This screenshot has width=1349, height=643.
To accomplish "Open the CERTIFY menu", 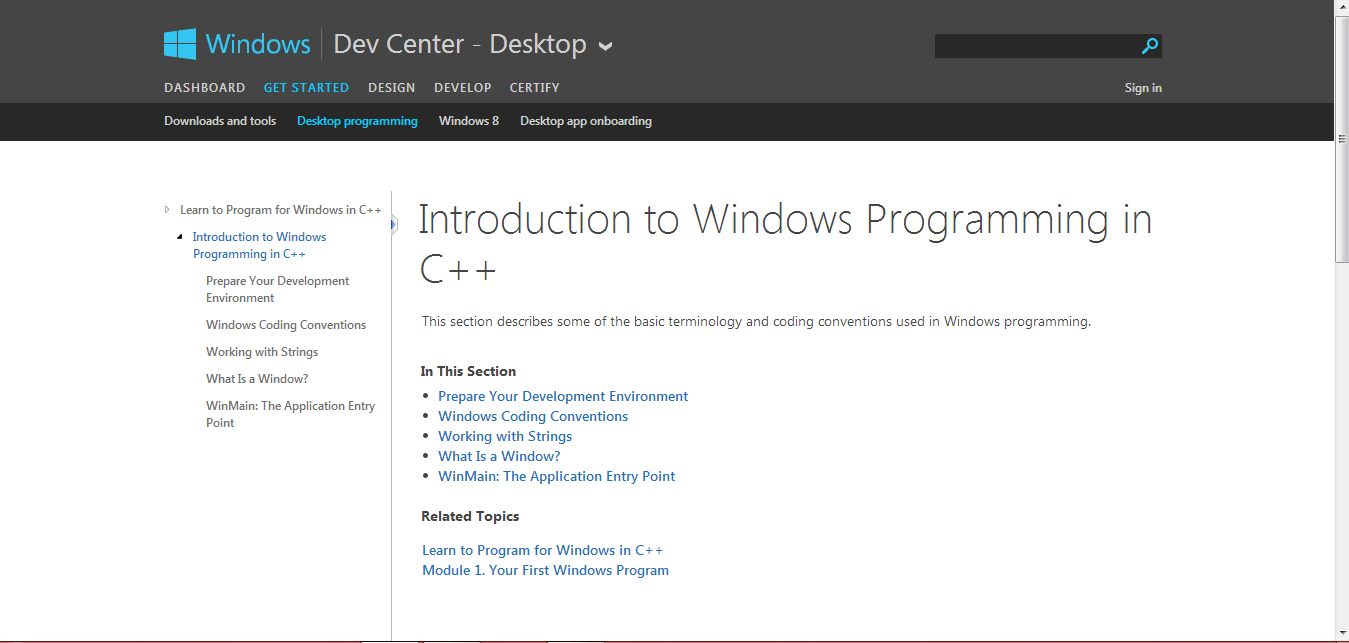I will 534,88.
